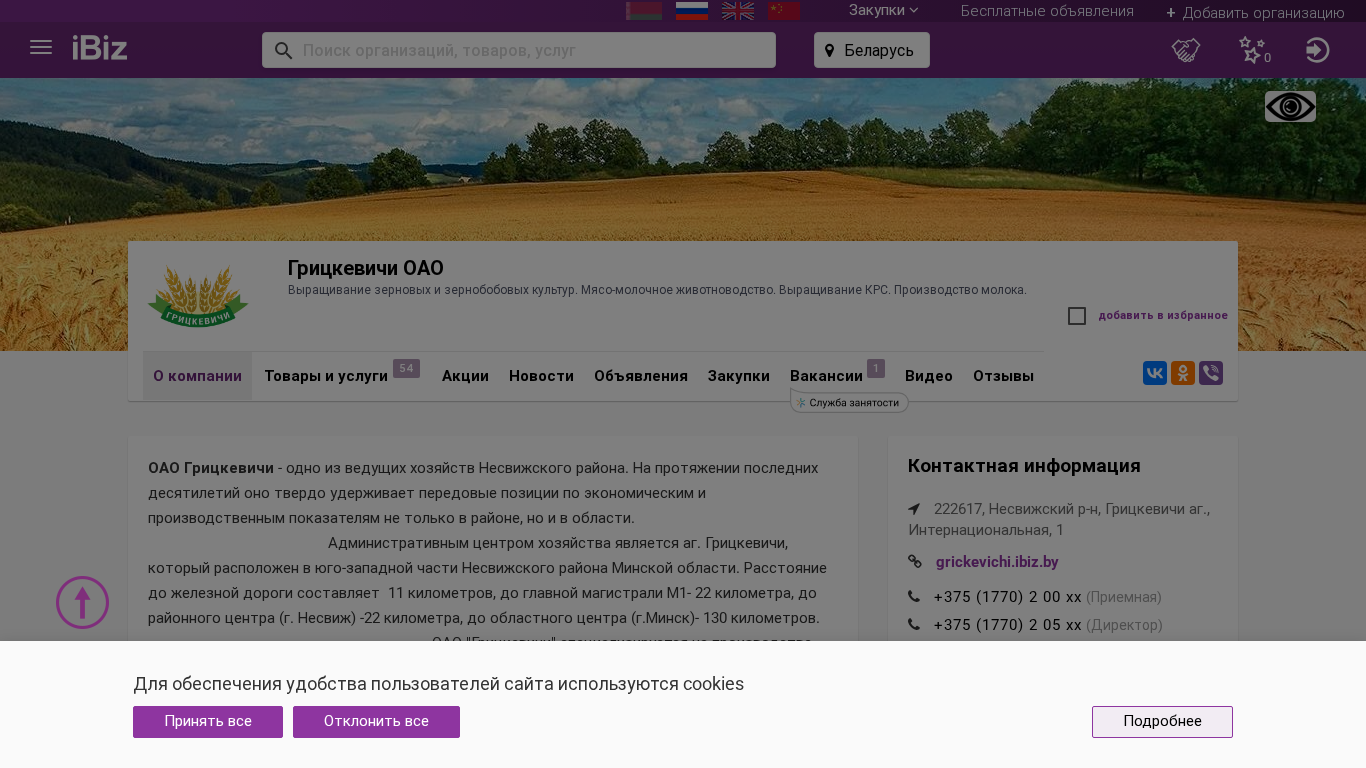Tick the добавить в избранное checkbox

(1077, 316)
